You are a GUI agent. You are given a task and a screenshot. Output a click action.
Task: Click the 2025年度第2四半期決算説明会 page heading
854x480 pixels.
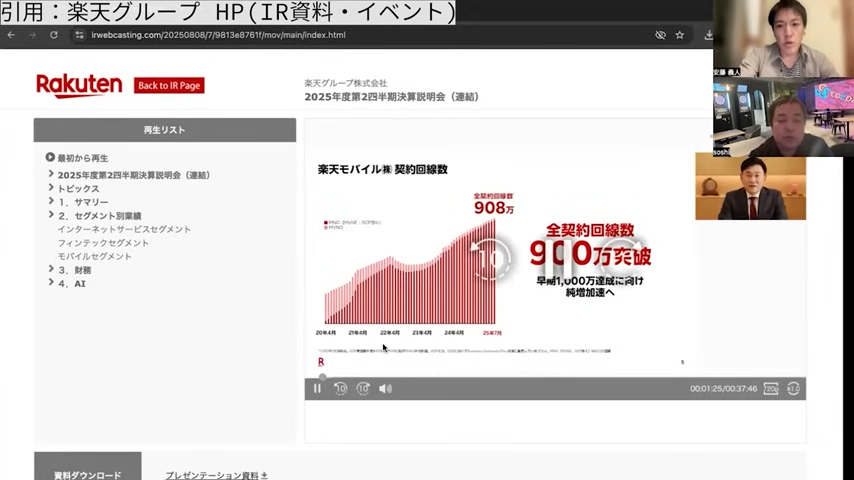pyautogui.click(x=392, y=97)
